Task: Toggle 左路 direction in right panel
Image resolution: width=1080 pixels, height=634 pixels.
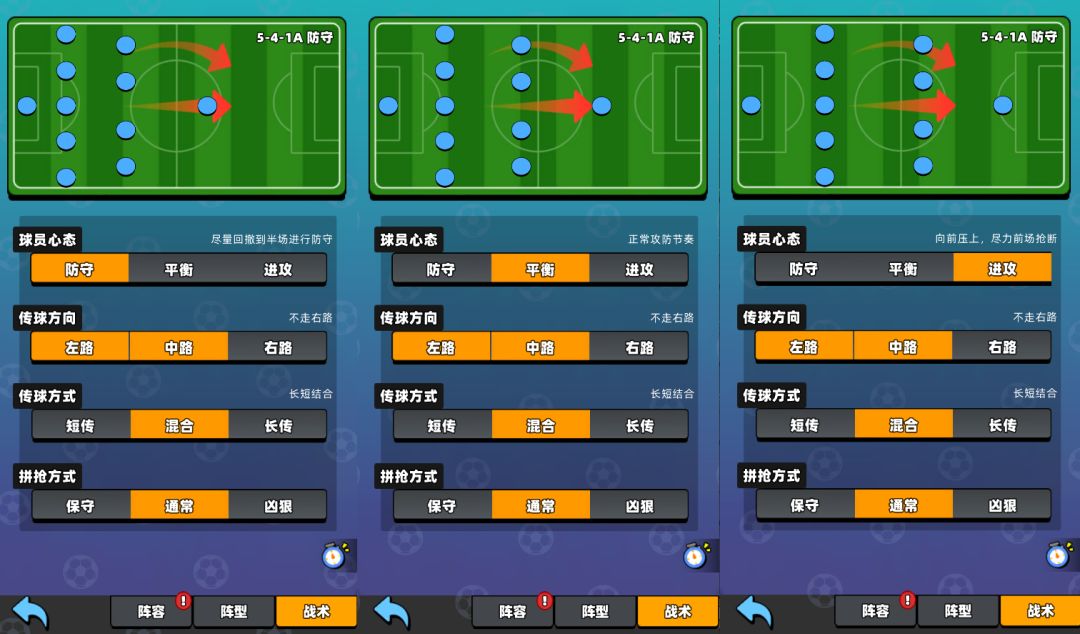Action: pos(804,347)
